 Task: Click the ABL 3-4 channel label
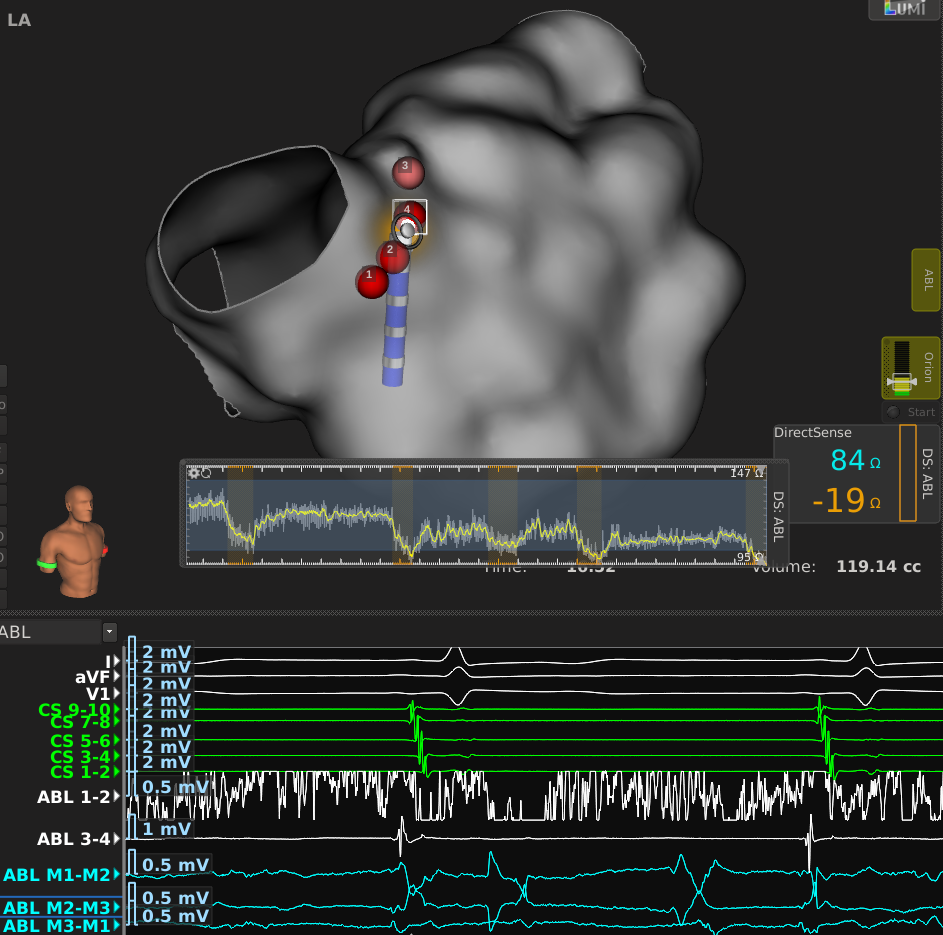click(73, 839)
